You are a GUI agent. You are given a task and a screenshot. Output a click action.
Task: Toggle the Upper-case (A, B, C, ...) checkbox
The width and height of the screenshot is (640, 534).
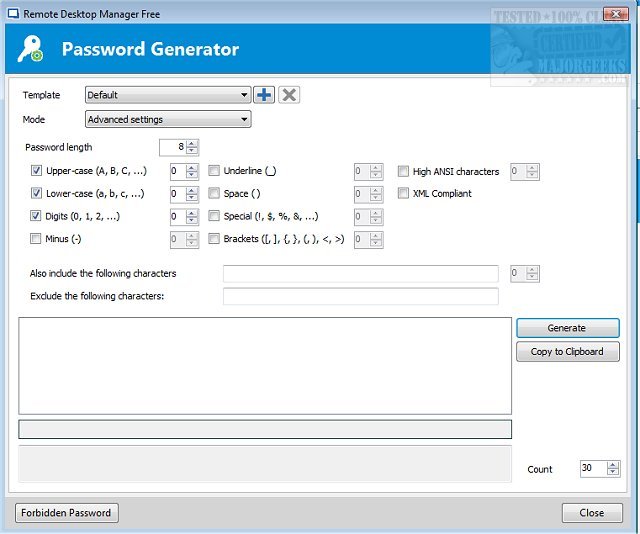pyautogui.click(x=36, y=170)
